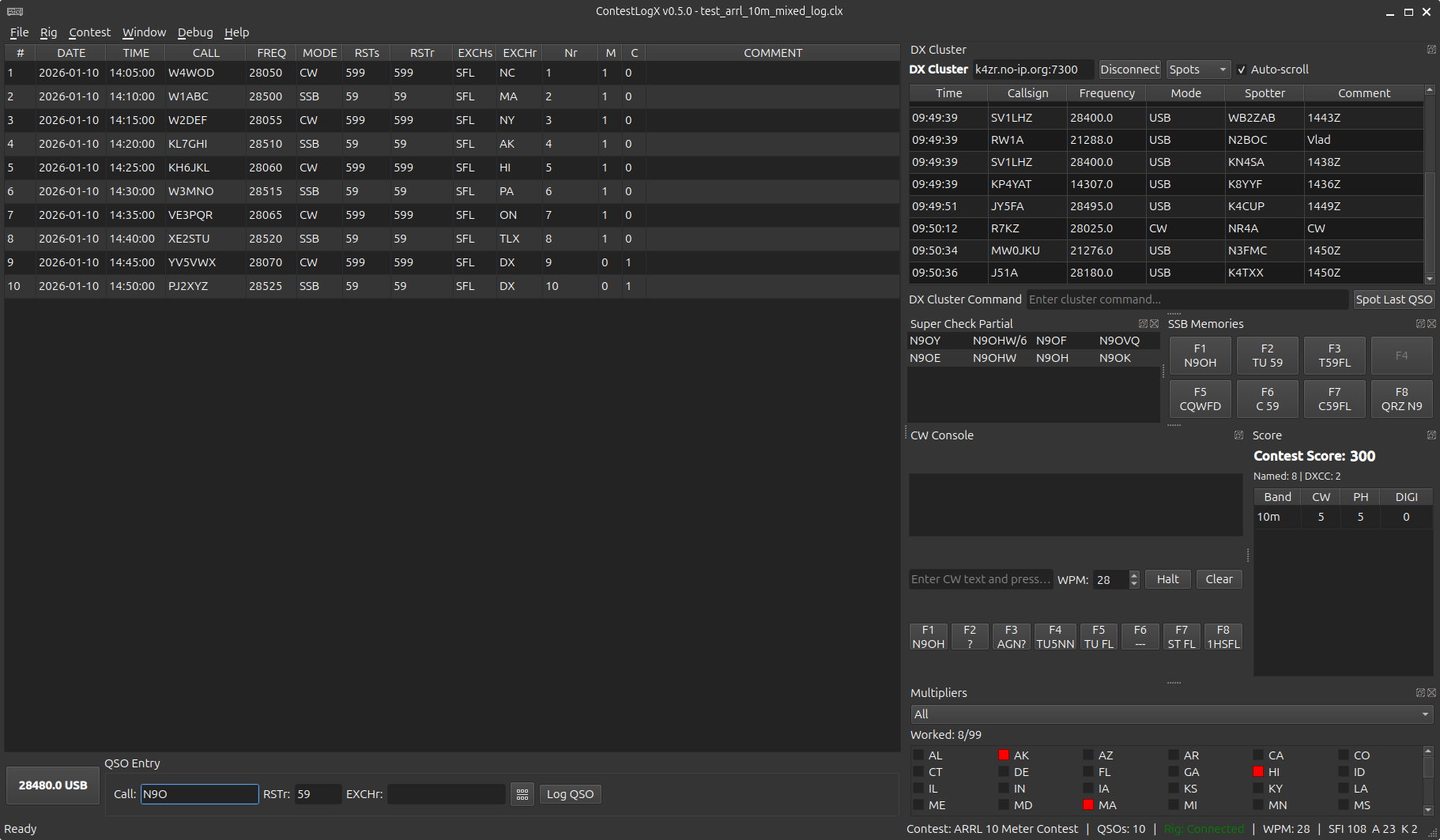Close the SSB Memories panel
This screenshot has width=1440, height=840.
pos(1431,323)
